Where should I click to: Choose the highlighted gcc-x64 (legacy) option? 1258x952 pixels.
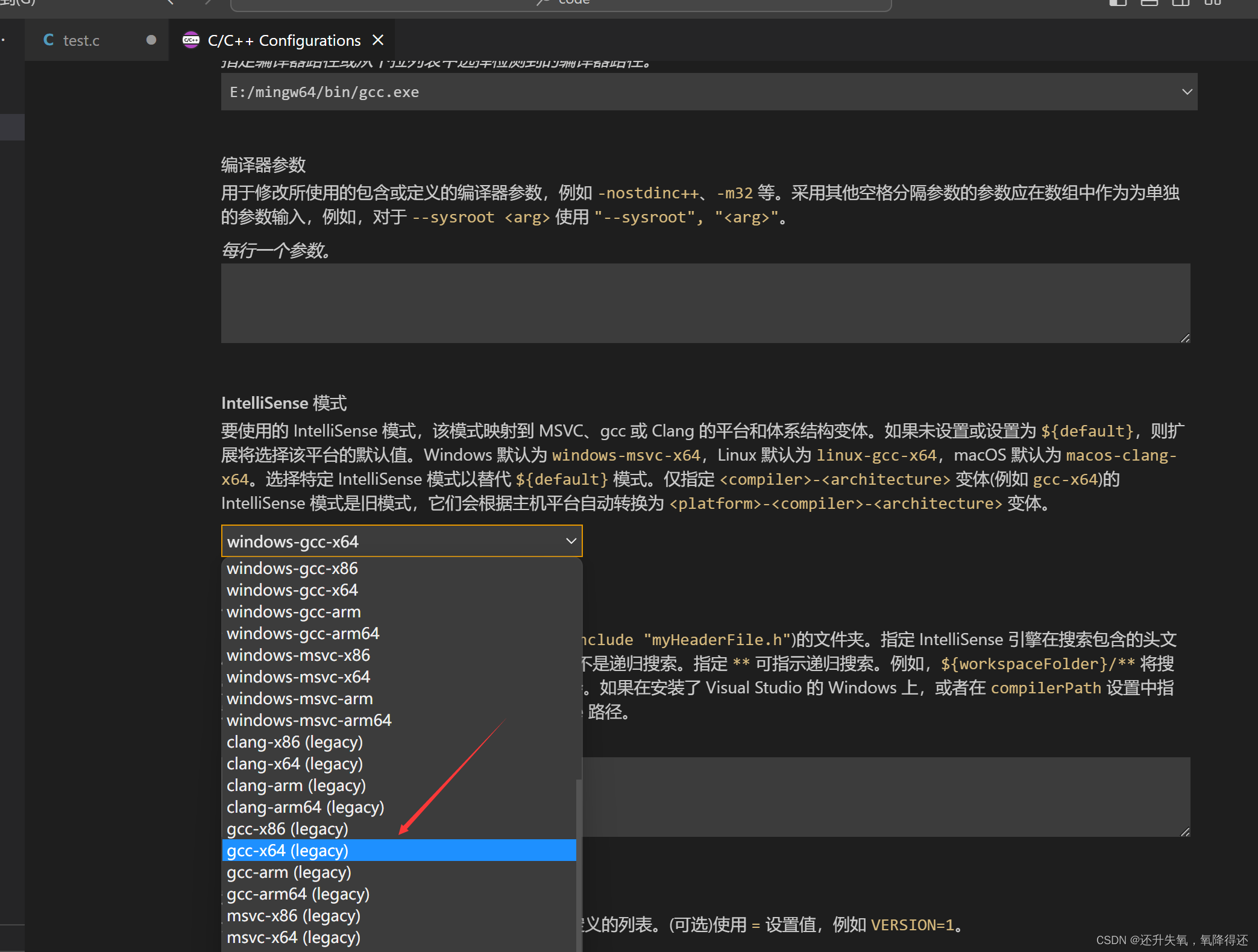pyautogui.click(x=398, y=851)
